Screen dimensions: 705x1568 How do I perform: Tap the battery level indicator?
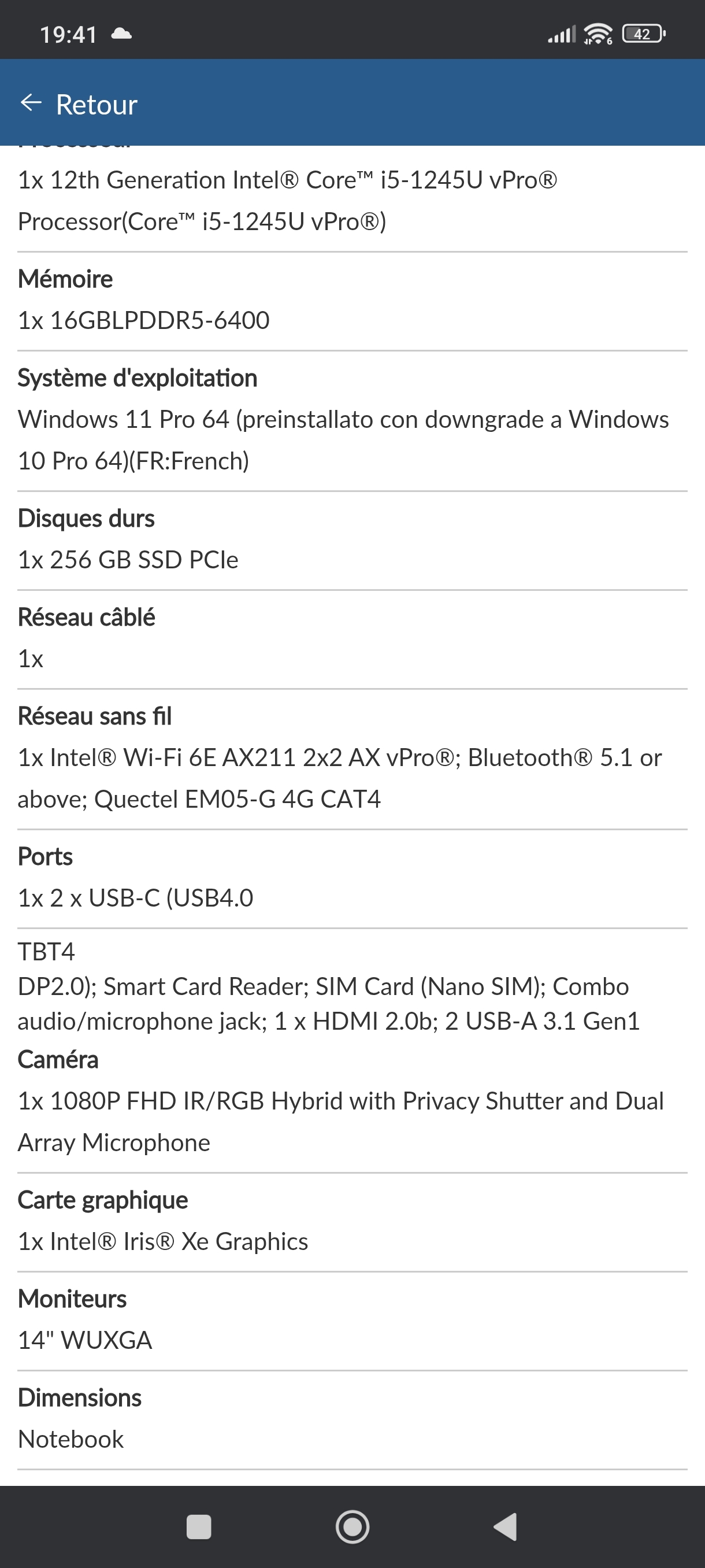click(x=643, y=34)
